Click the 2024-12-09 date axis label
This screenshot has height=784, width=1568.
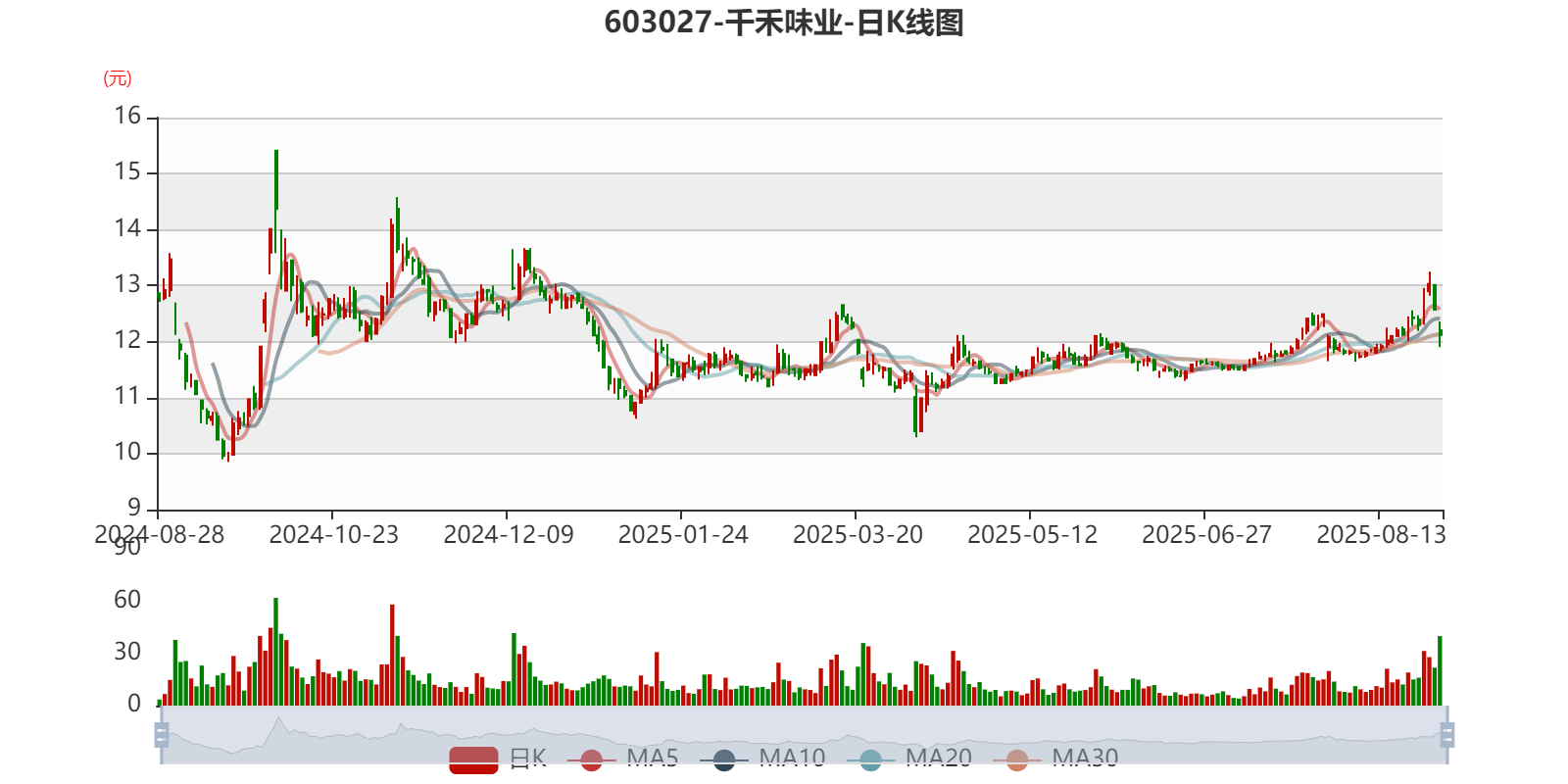[x=508, y=534]
